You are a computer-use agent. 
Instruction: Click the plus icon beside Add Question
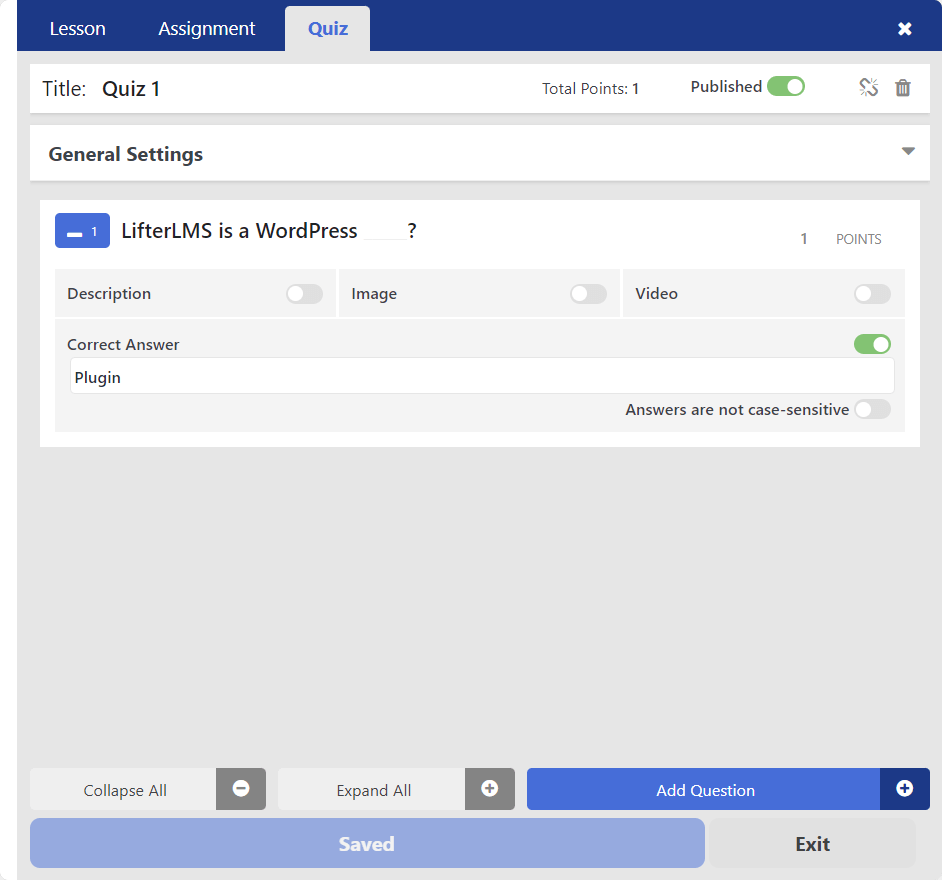pos(905,789)
